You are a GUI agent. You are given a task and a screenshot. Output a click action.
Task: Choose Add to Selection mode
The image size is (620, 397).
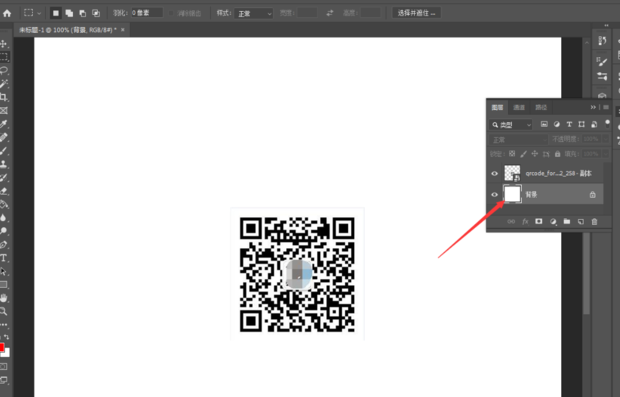coord(69,13)
